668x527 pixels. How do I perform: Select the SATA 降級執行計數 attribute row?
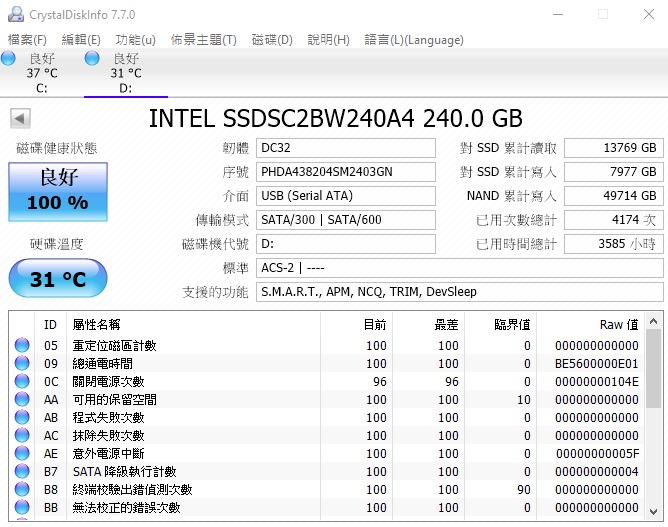(x=327, y=471)
